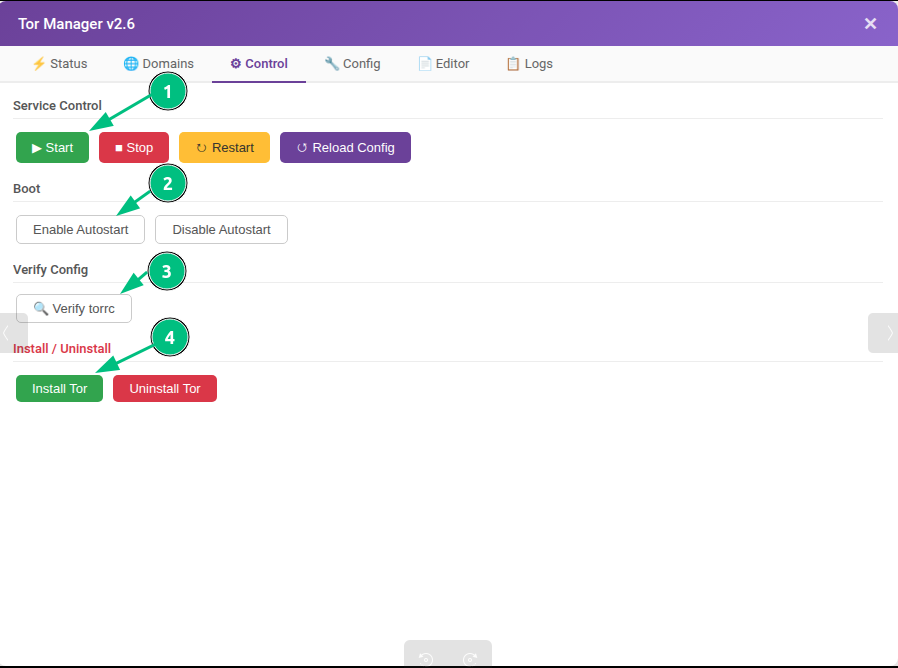Go to the Config tab
Image resolution: width=898 pixels, height=668 pixels.
tap(352, 64)
